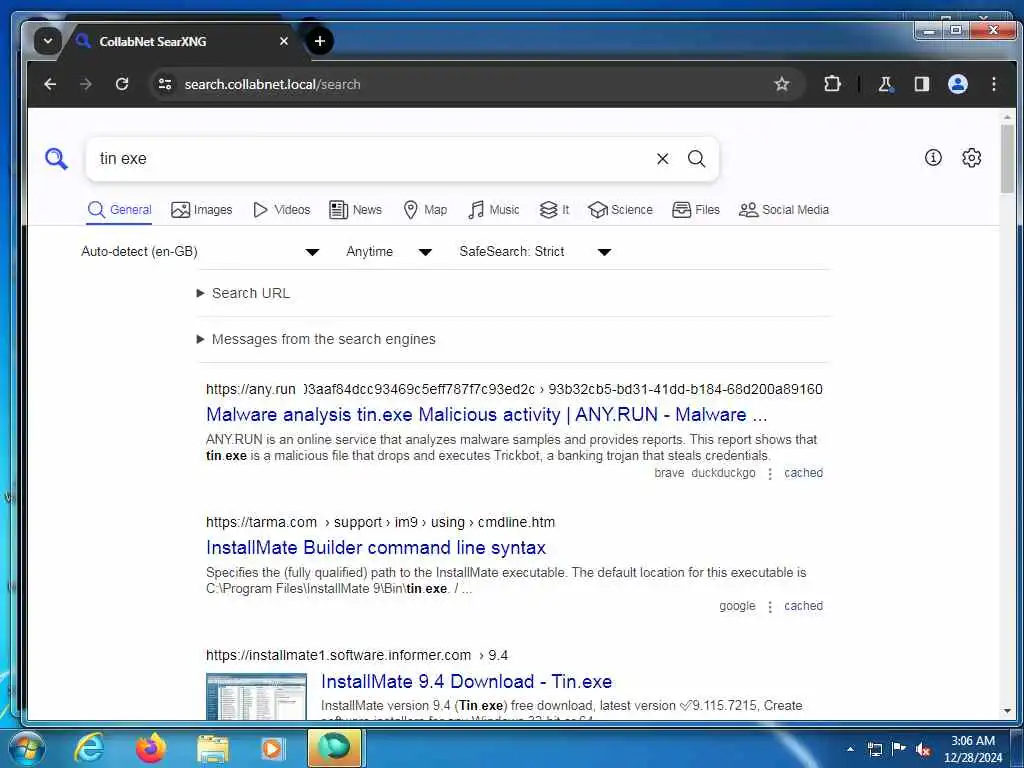The height and width of the screenshot is (768, 1024).
Task: Open Windows Explorer folder on taskbar
Action: click(213, 748)
